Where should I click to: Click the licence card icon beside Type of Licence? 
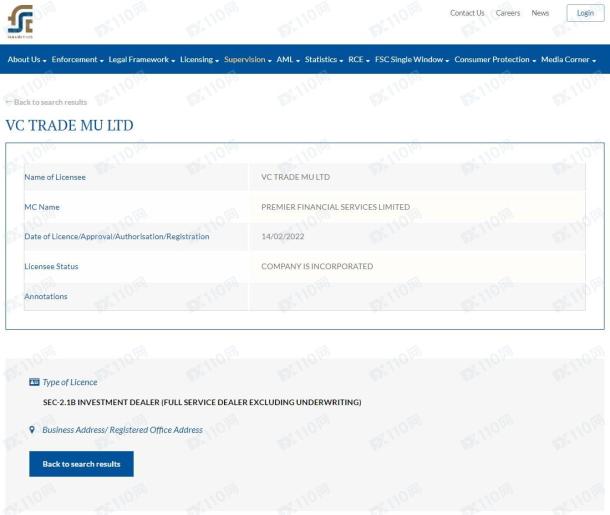[x=34, y=382]
